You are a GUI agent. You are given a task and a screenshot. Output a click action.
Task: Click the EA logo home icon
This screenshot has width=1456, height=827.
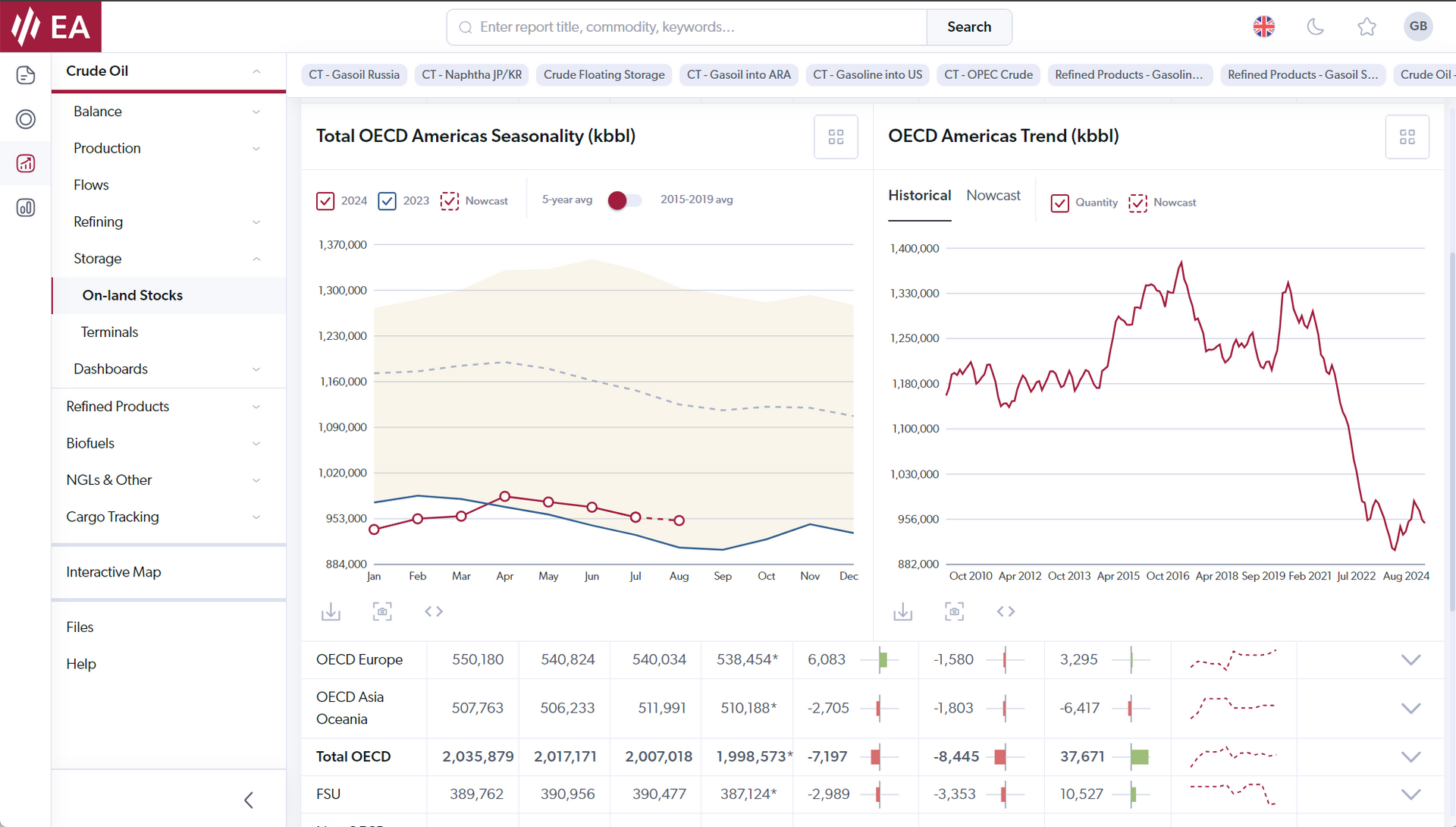(51, 27)
